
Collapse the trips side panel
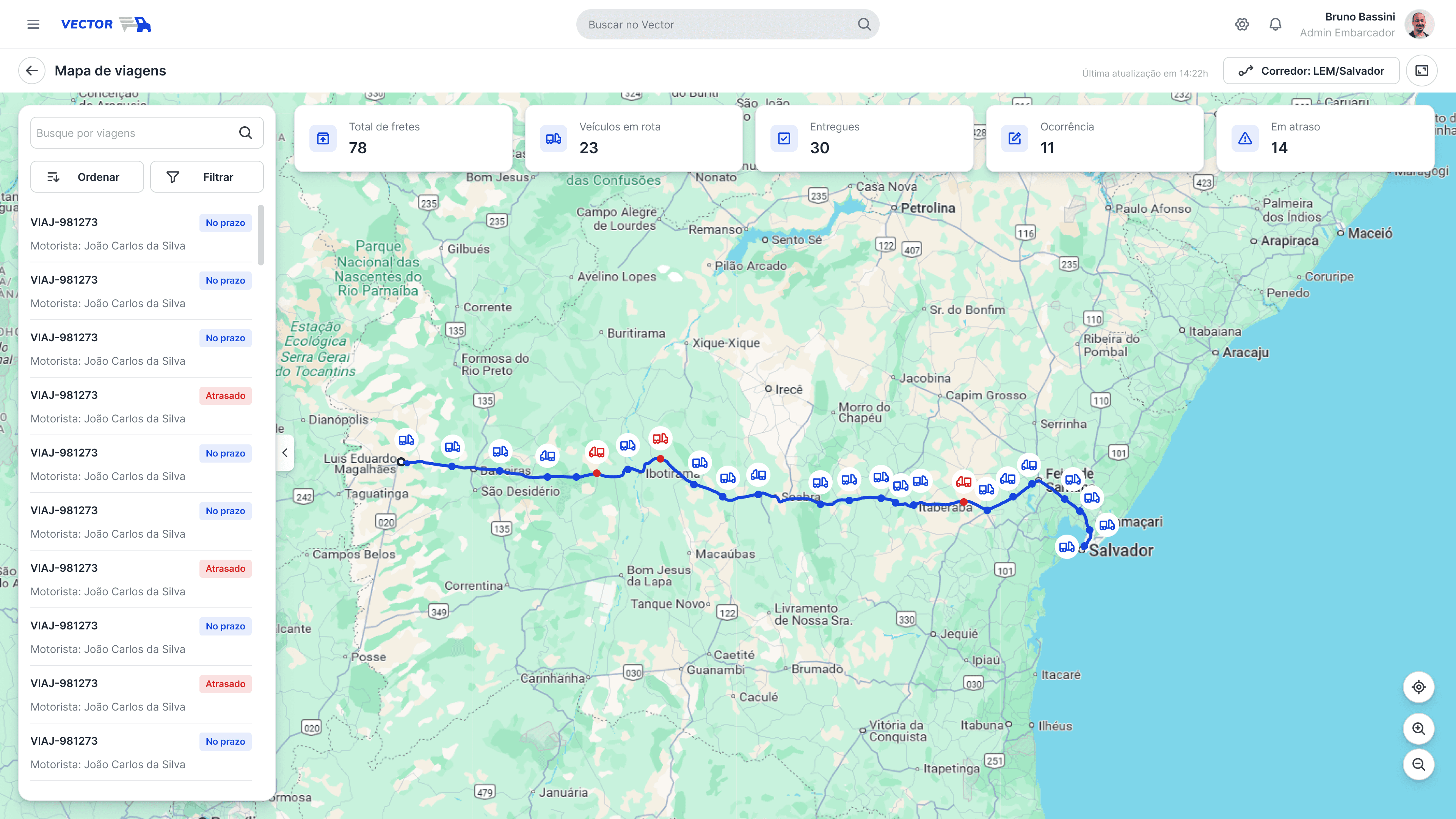tap(285, 452)
